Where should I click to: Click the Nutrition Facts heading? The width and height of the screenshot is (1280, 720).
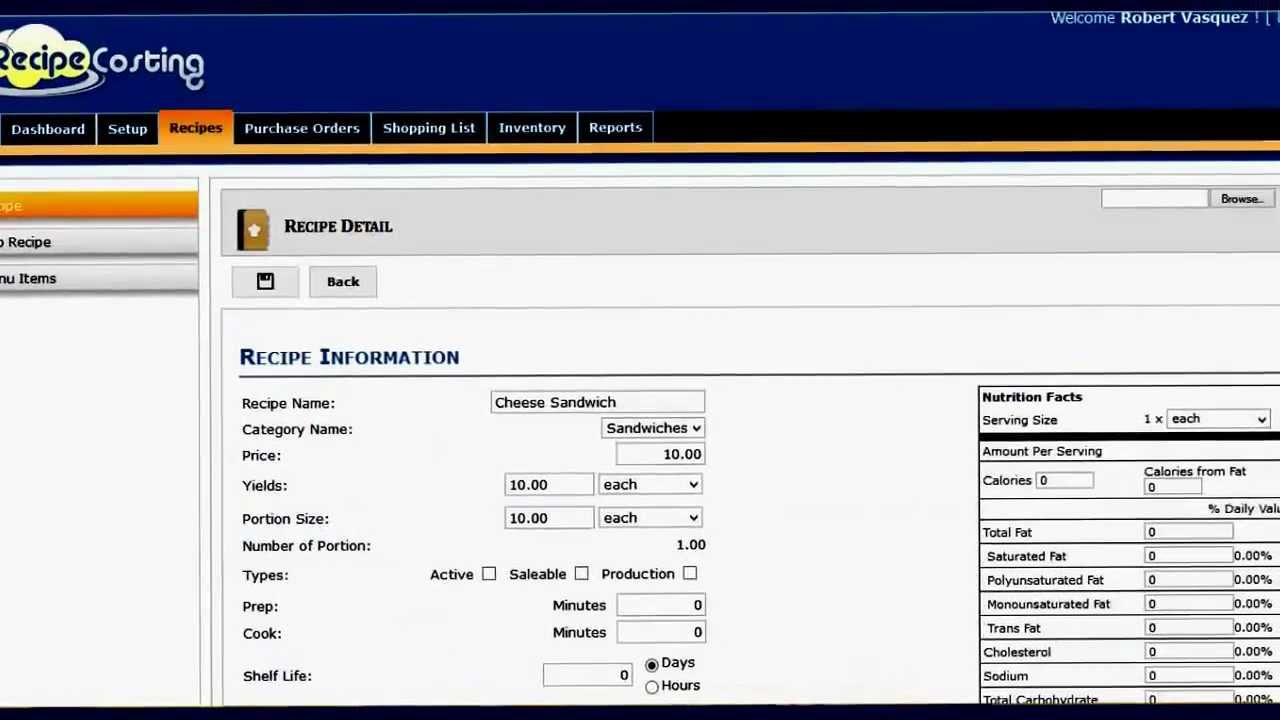coord(1032,397)
